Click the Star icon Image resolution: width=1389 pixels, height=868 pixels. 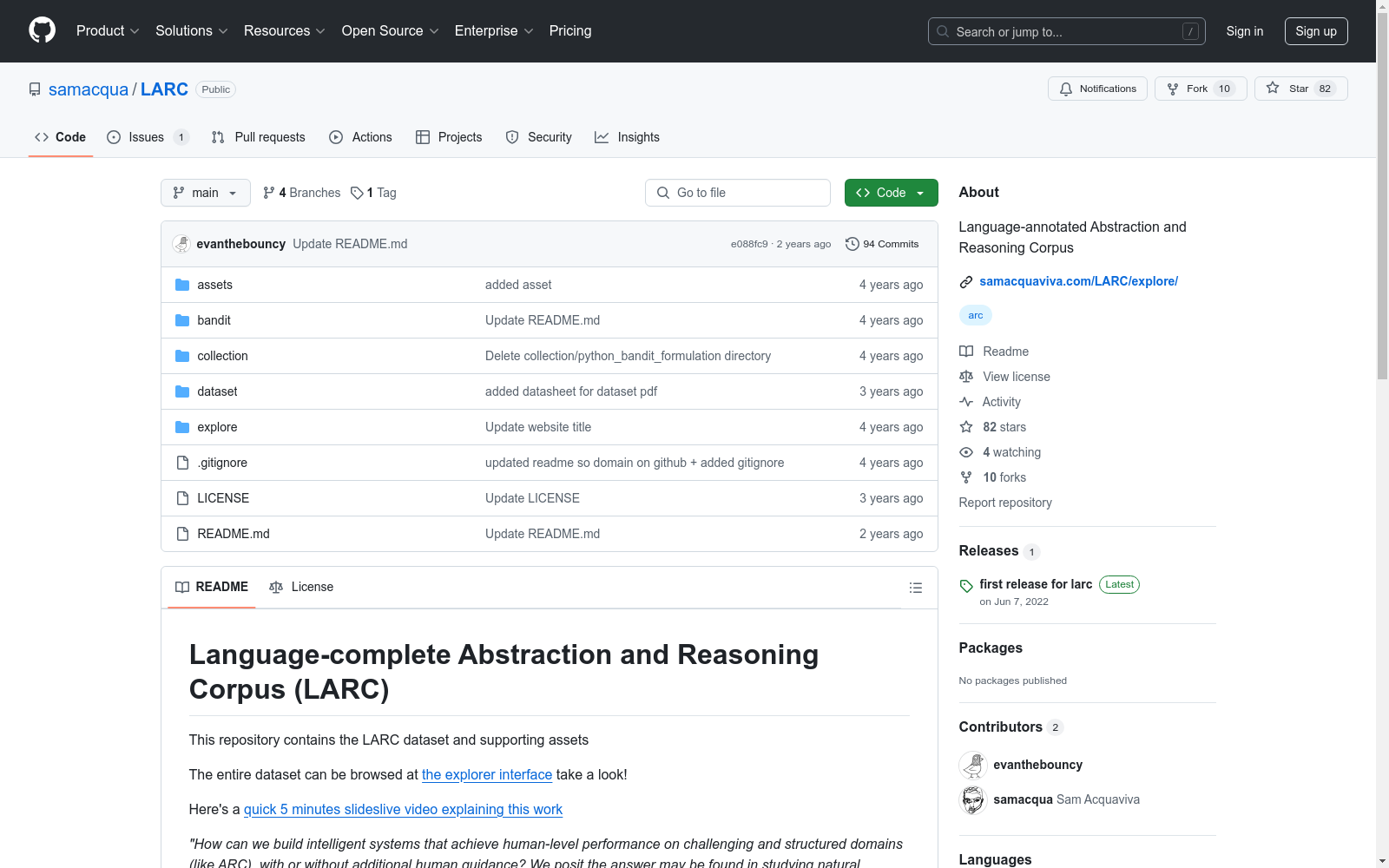pos(1273,88)
